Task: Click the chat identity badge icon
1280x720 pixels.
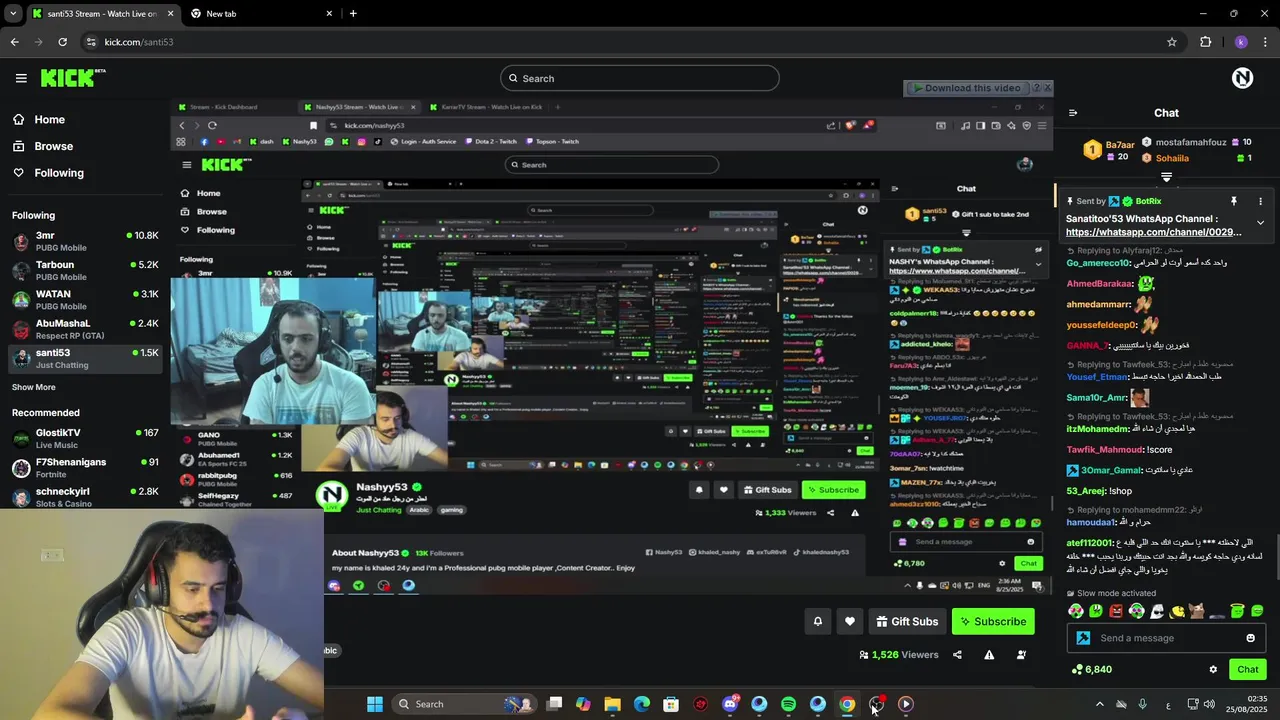Action: [1083, 638]
